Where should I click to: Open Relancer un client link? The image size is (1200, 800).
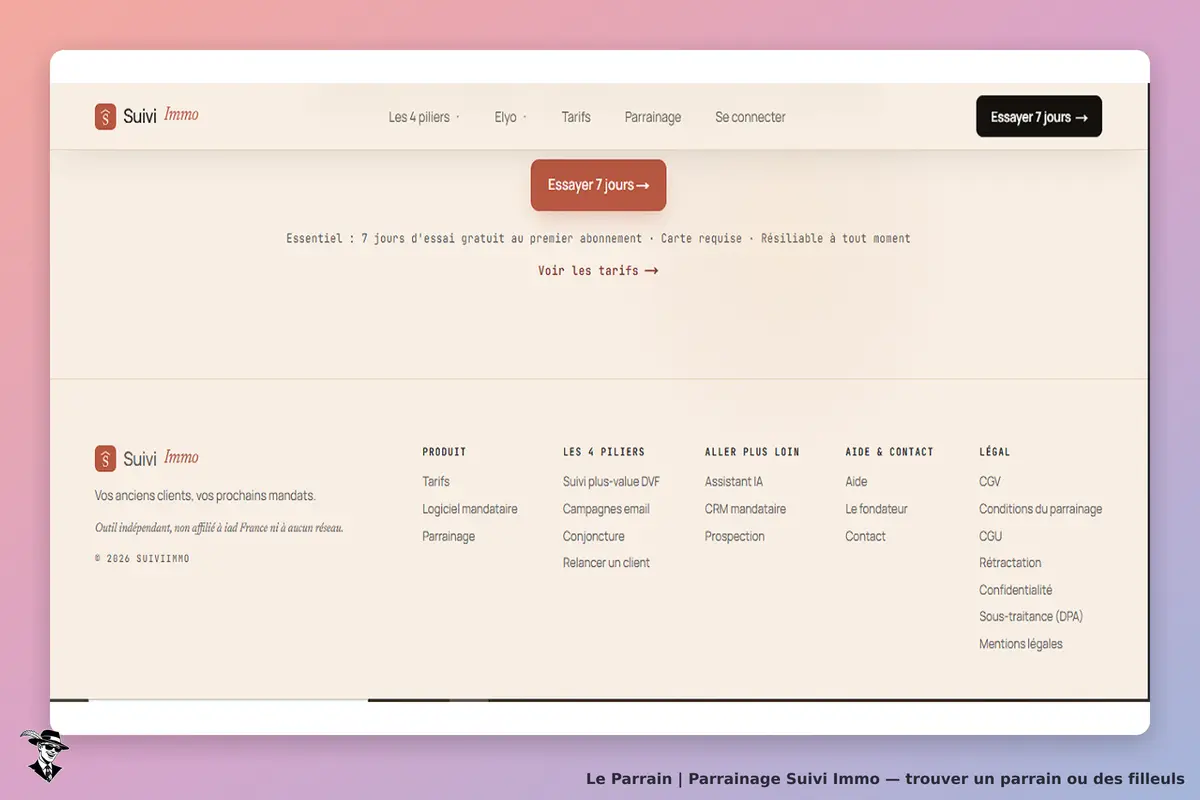tap(606, 563)
